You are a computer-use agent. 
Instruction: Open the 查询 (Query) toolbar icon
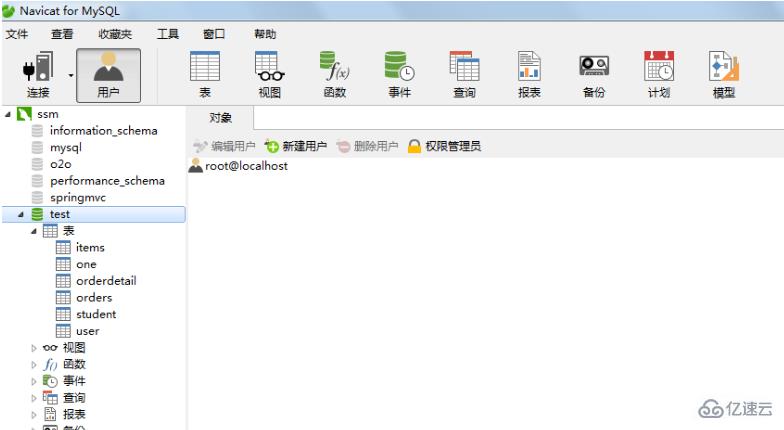coord(464,74)
